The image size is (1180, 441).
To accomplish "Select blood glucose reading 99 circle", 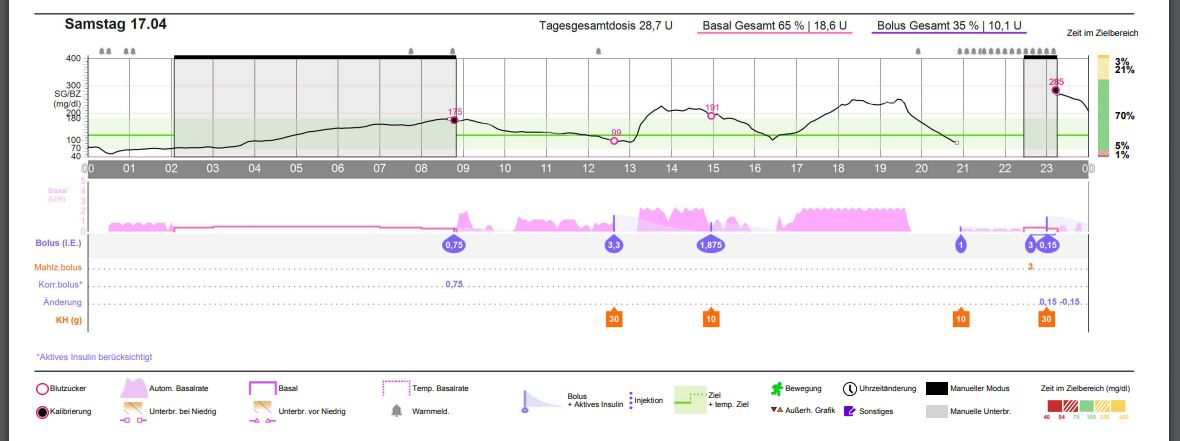I will pyautogui.click(x=615, y=141).
